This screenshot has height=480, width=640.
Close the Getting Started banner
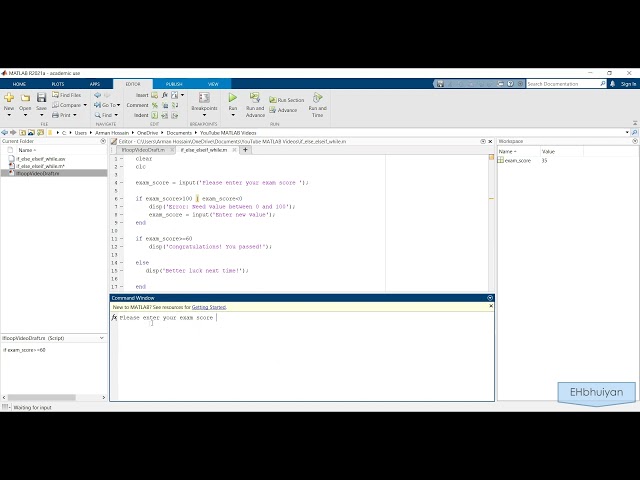coord(491,306)
